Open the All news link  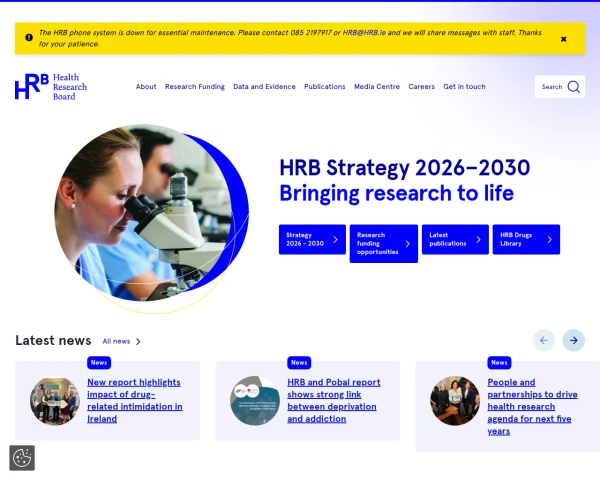(116, 341)
